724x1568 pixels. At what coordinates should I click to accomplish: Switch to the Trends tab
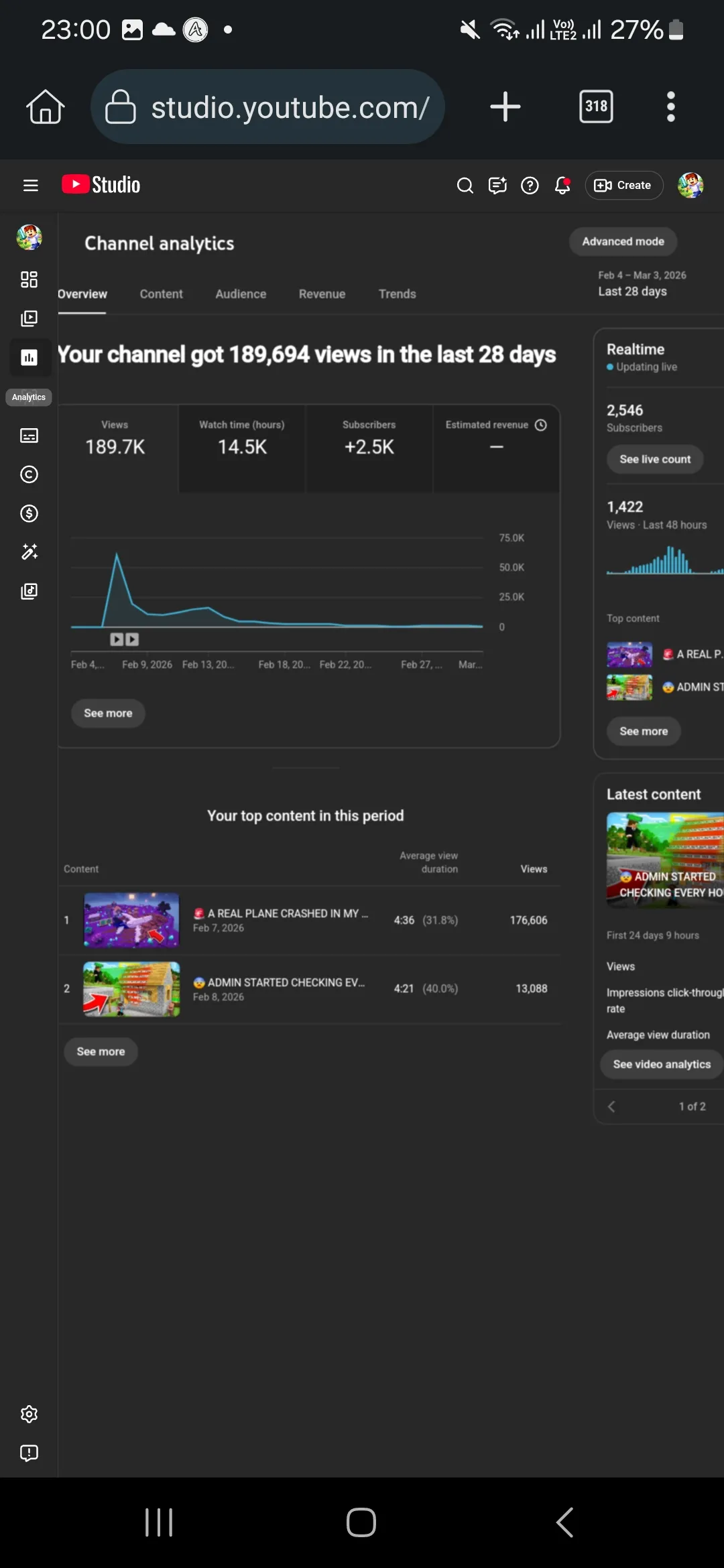click(x=397, y=294)
